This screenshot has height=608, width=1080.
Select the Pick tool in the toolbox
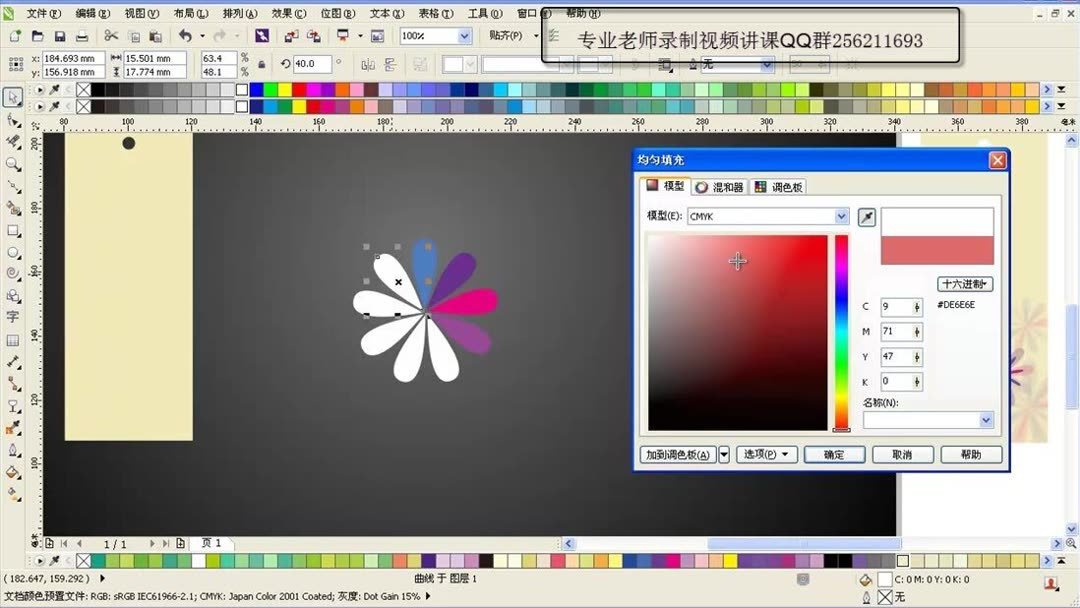[x=13, y=97]
